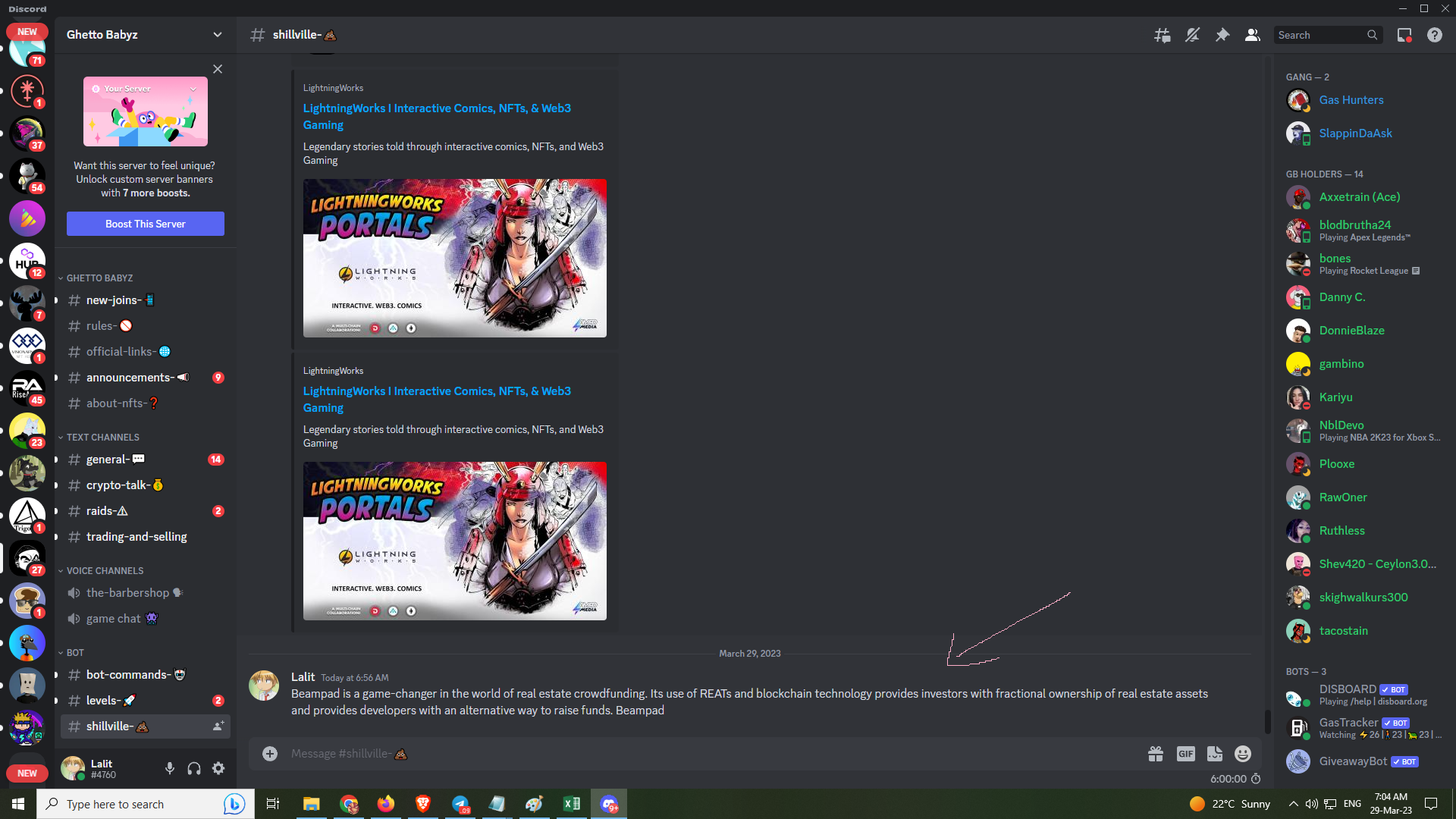Viewport: 1456px width, 819px height.
Task: Open the announcements channel
Action: [146, 378]
